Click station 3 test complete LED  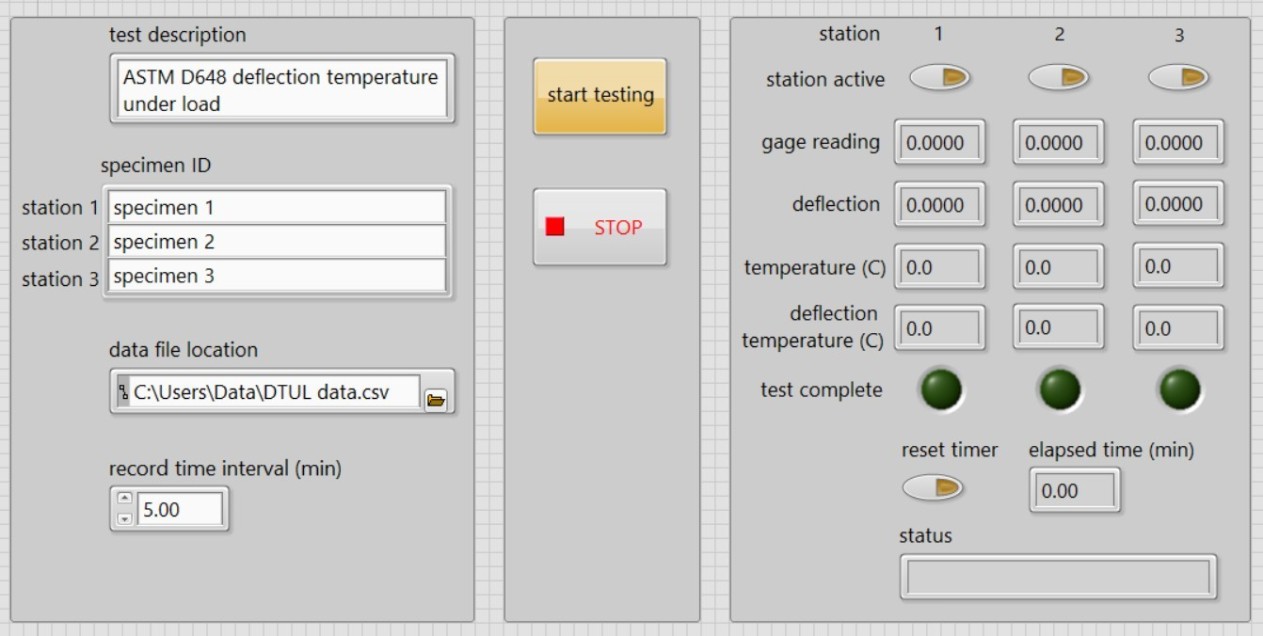click(1177, 391)
